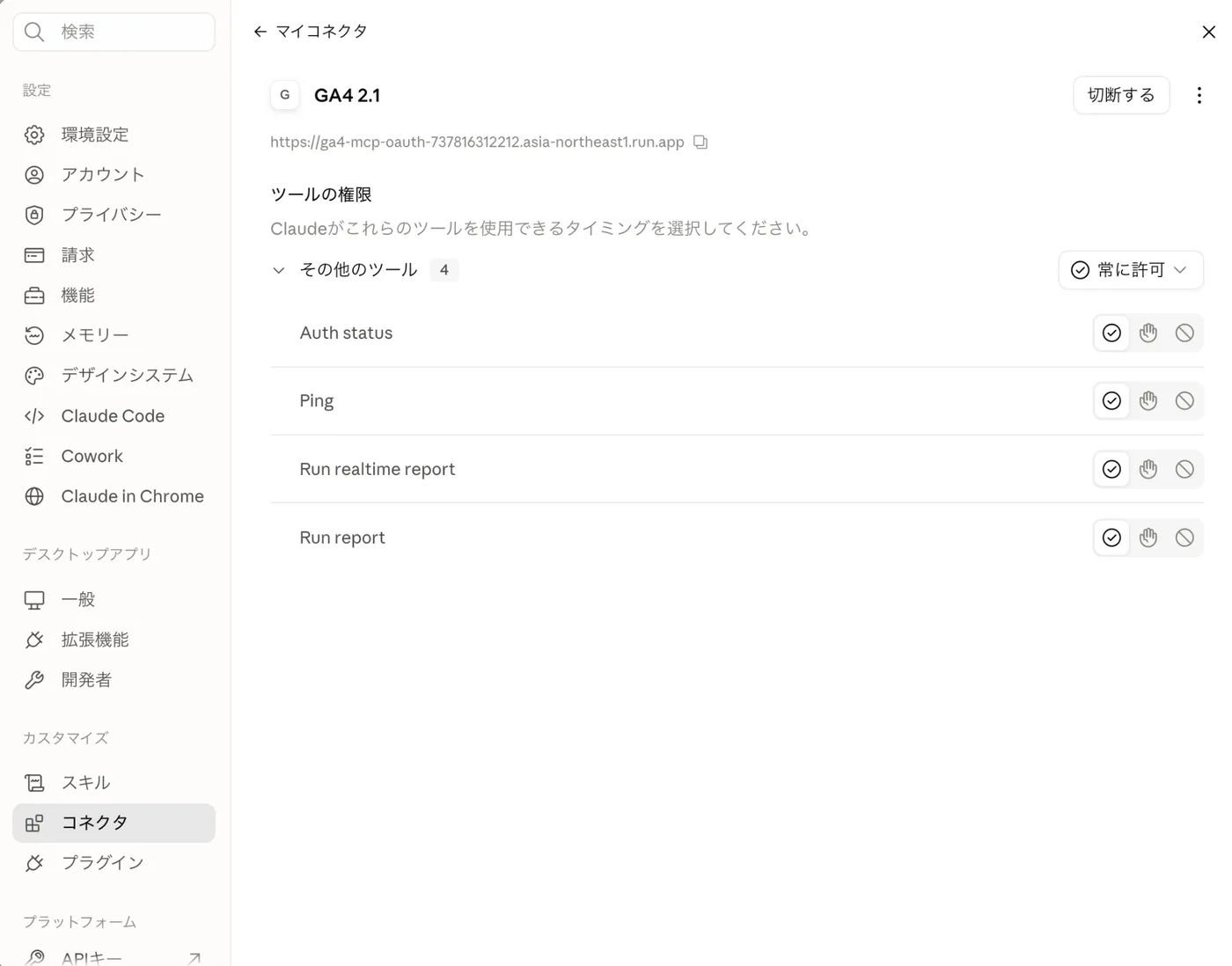Set Auth status to always allow
This screenshot has height=966, width=1232.
point(1111,333)
